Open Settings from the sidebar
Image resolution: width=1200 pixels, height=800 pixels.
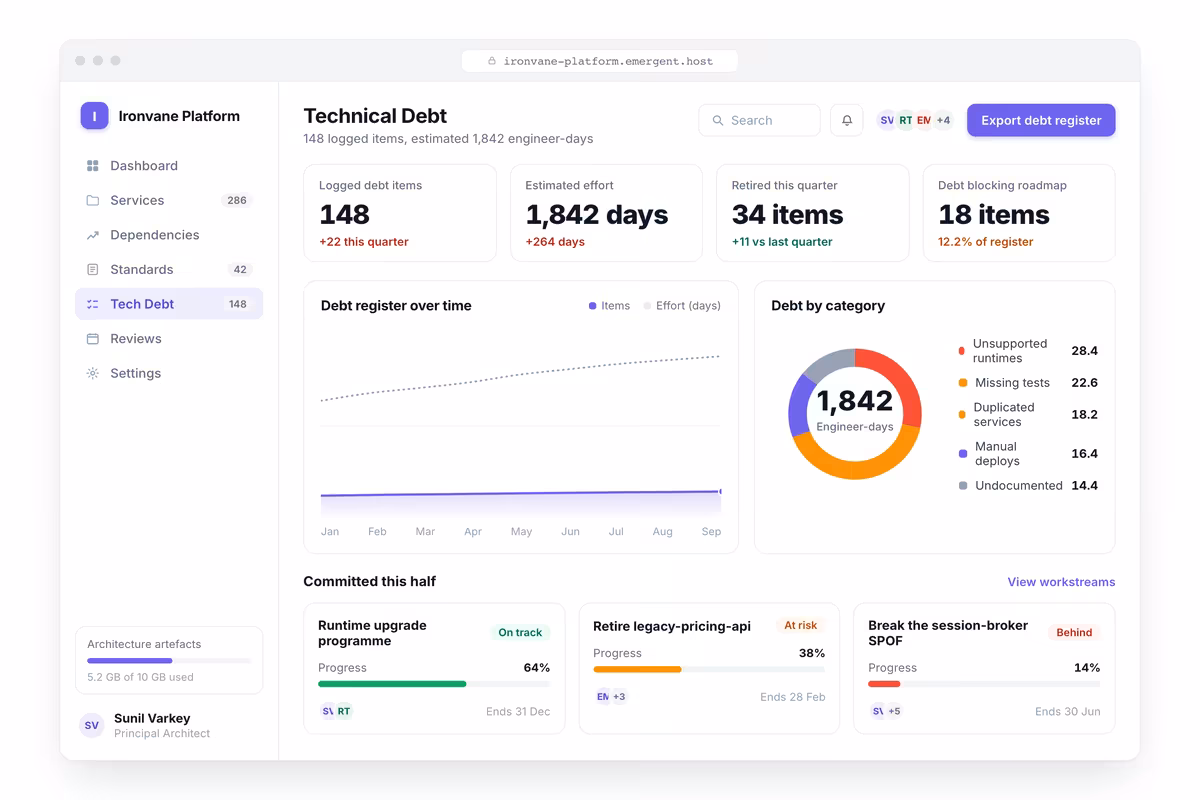pyautogui.click(x=169, y=373)
